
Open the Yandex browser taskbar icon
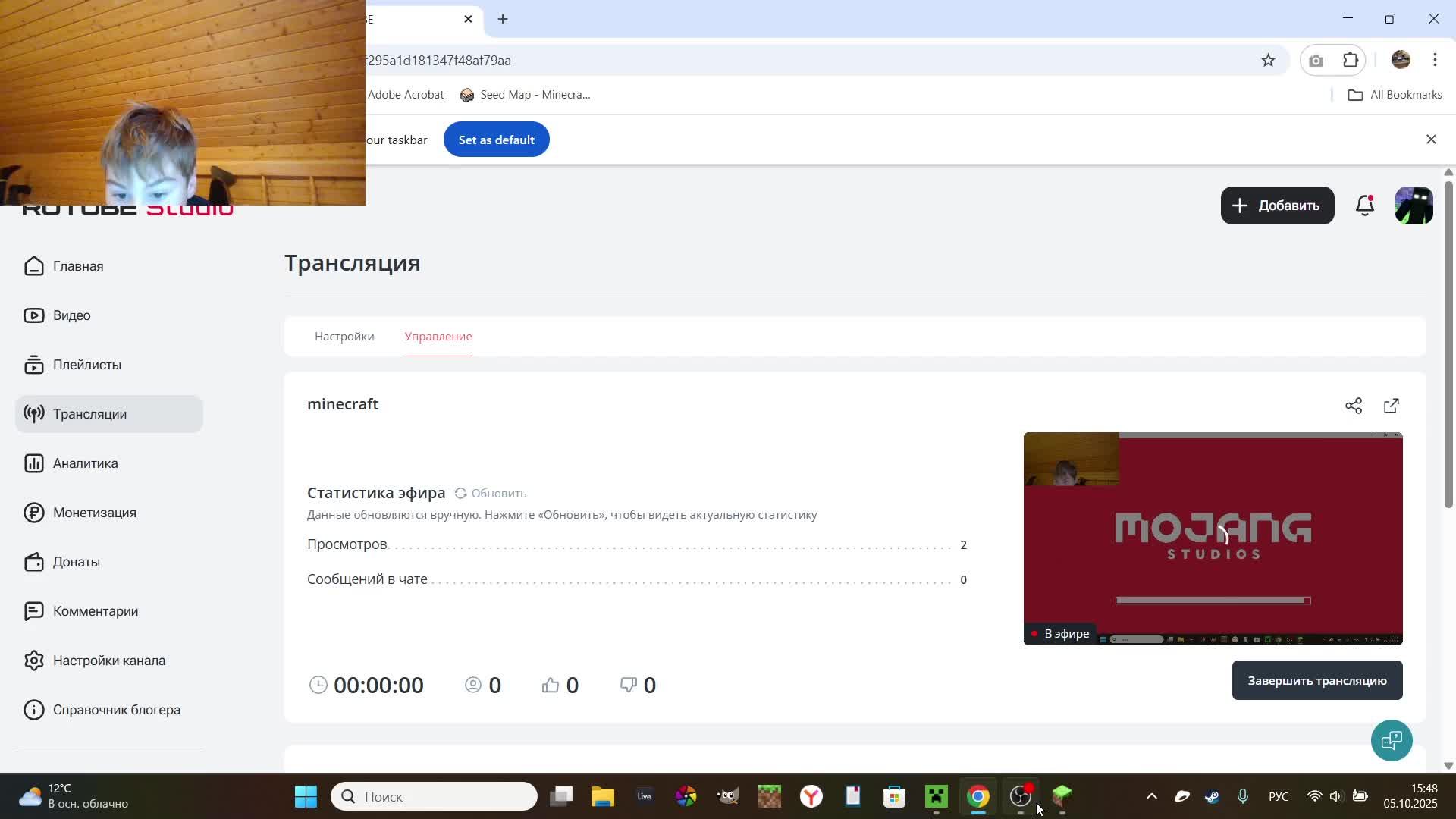[x=811, y=796]
